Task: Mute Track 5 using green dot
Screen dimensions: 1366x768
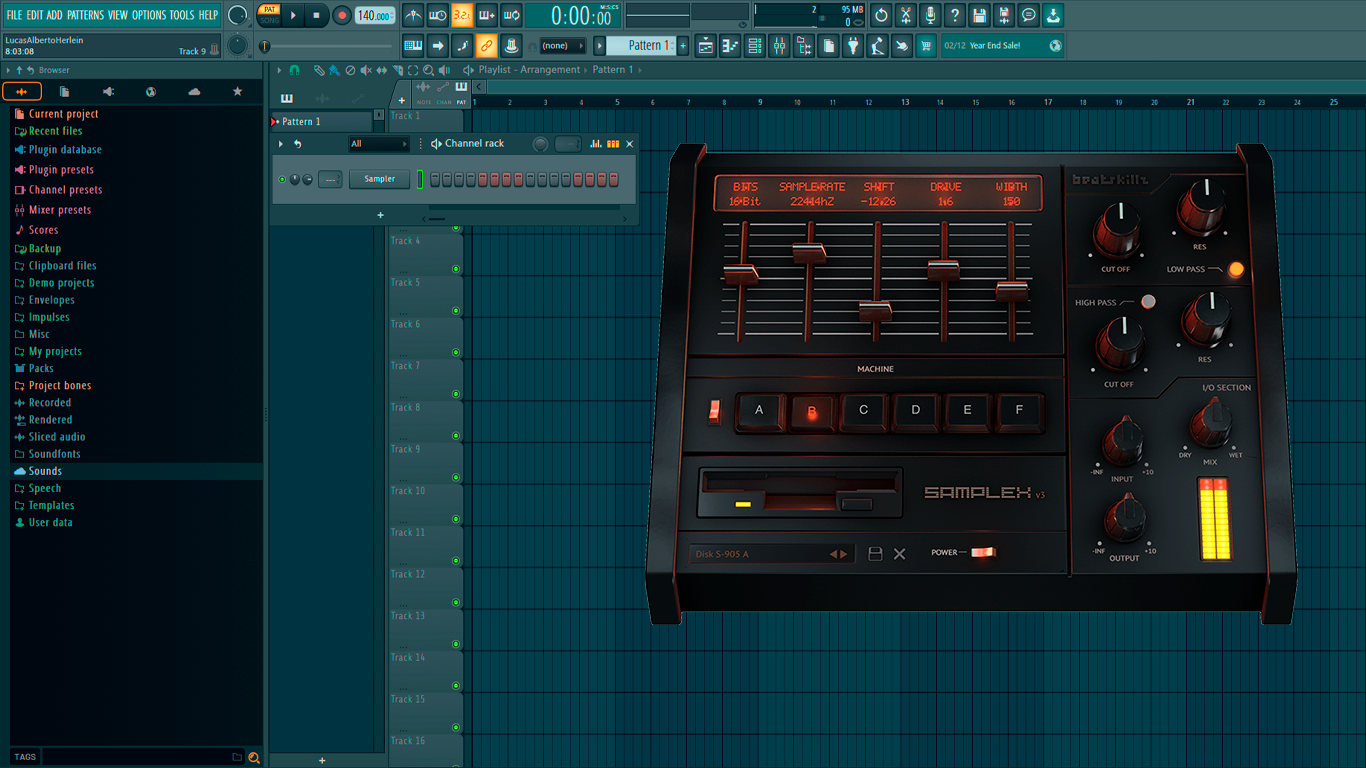Action: click(x=456, y=311)
